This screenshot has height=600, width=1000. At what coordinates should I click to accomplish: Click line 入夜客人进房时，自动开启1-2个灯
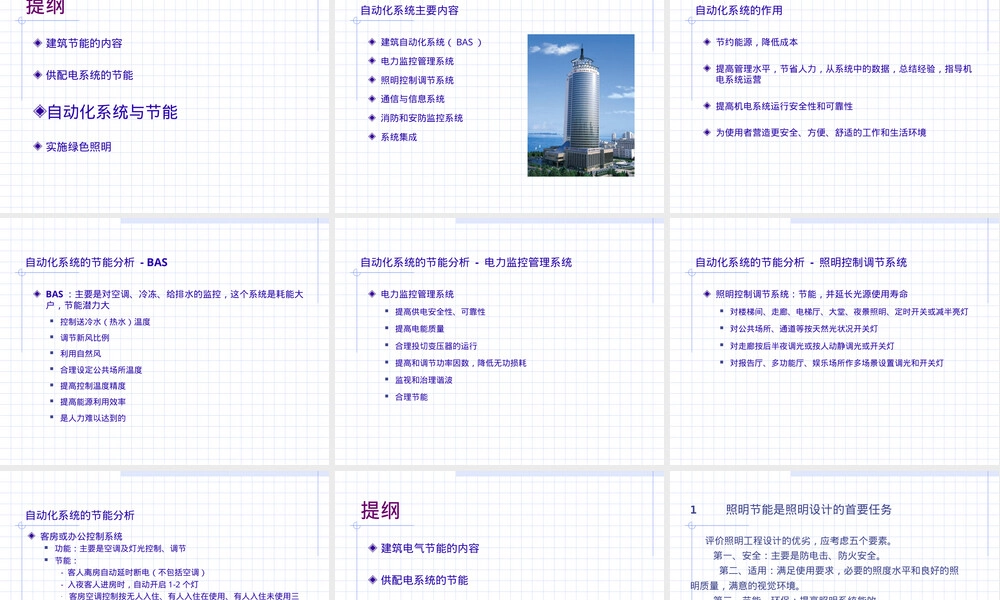coord(133,584)
